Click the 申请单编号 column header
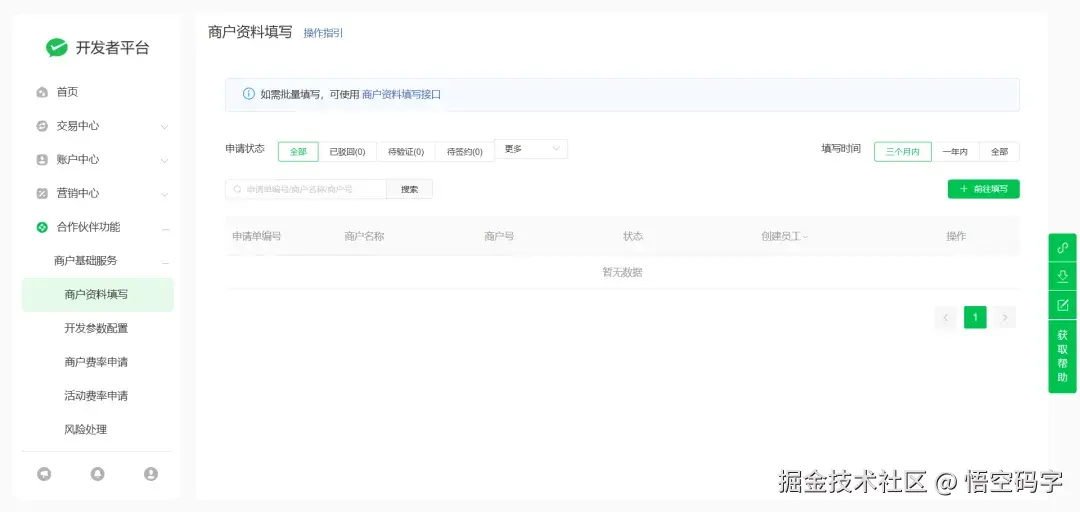This screenshot has width=1080, height=512. [x=257, y=236]
